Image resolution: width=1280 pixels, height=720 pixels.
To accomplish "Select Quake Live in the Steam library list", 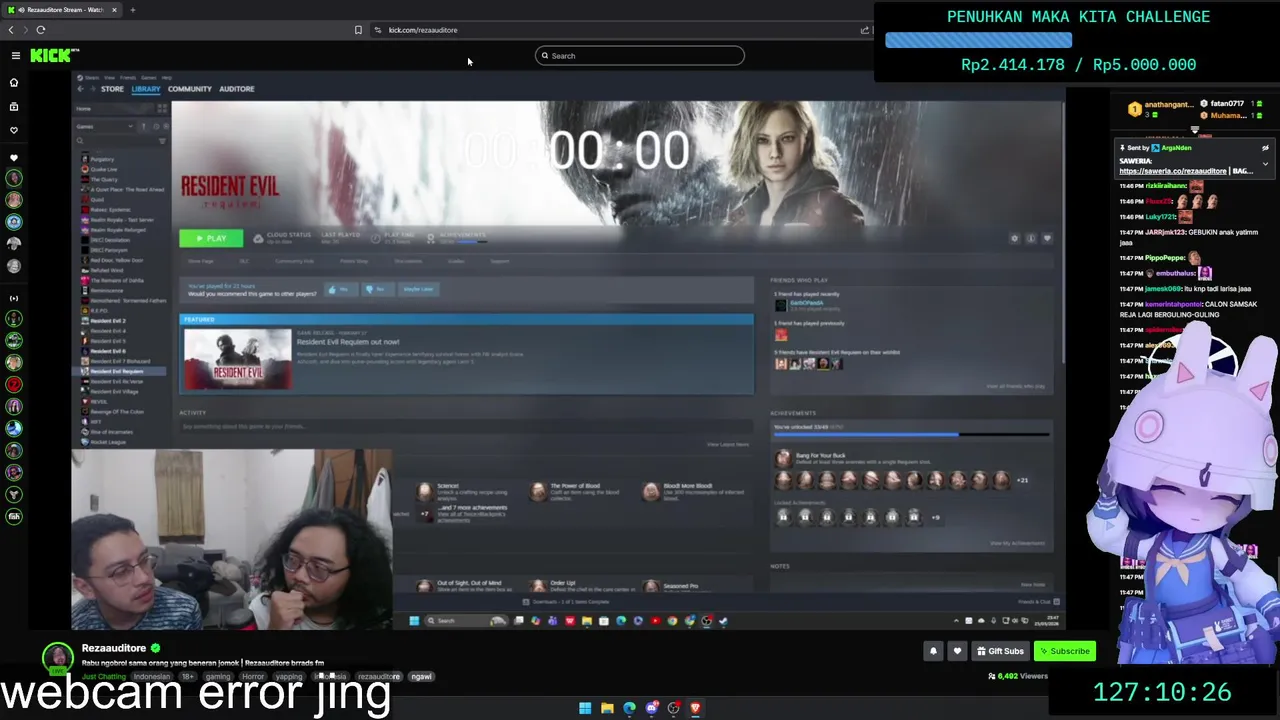I will pyautogui.click(x=98, y=169).
